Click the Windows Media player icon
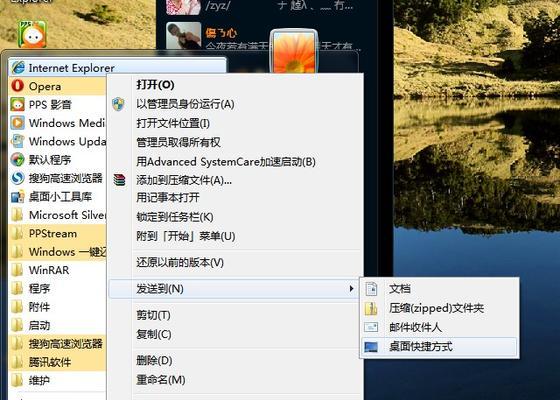Image resolution: width=560 pixels, height=400 pixels. [17, 123]
